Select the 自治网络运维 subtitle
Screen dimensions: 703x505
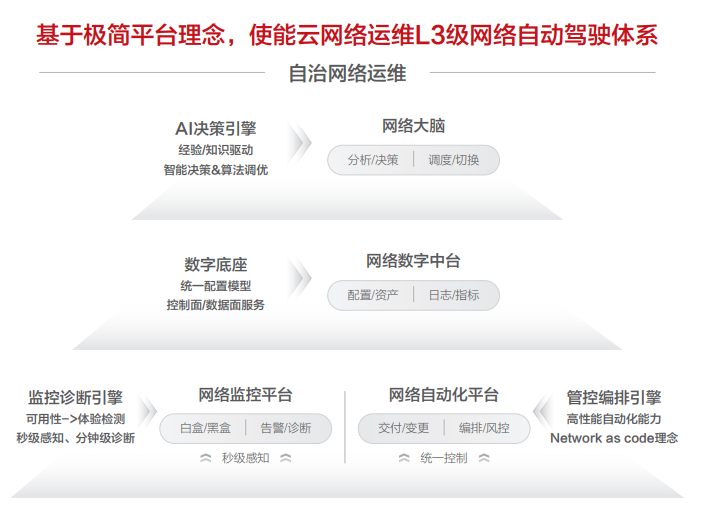[x=347, y=74]
